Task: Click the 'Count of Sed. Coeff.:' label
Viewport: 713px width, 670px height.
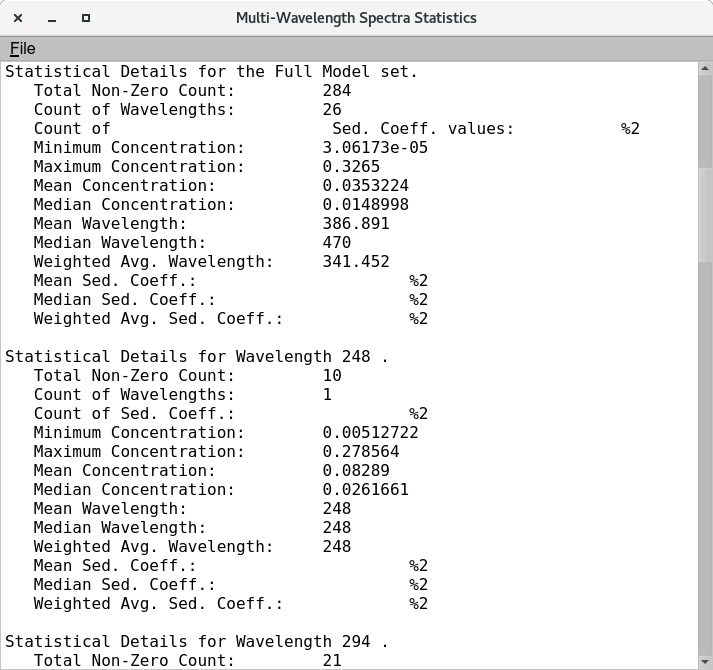Action: pos(134,413)
